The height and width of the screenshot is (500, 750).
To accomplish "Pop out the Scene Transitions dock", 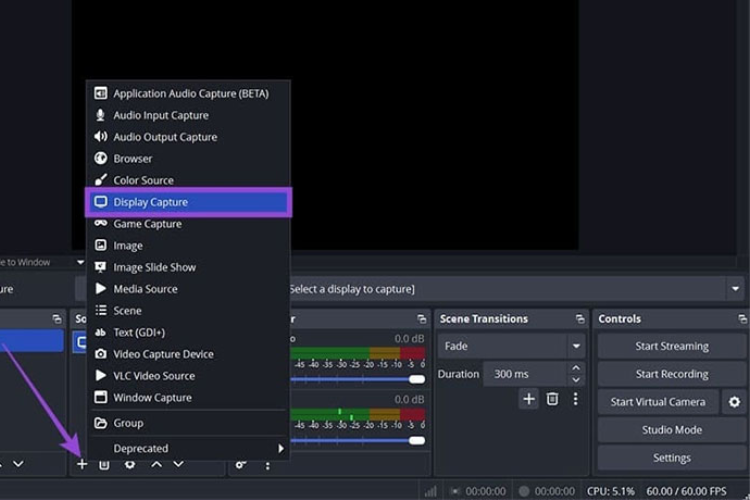I will pos(579,319).
